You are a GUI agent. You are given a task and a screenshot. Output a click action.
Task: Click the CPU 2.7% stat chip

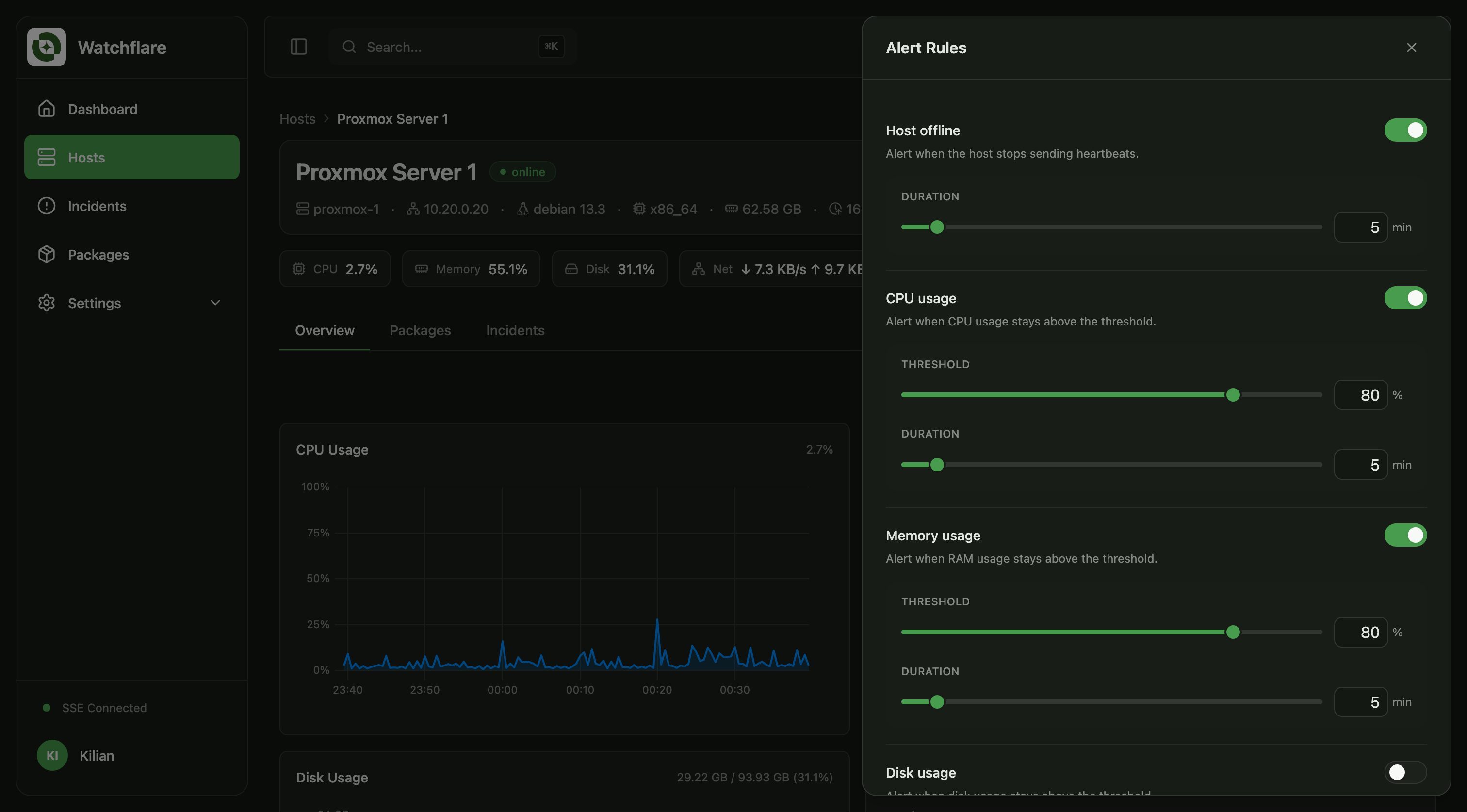point(335,269)
